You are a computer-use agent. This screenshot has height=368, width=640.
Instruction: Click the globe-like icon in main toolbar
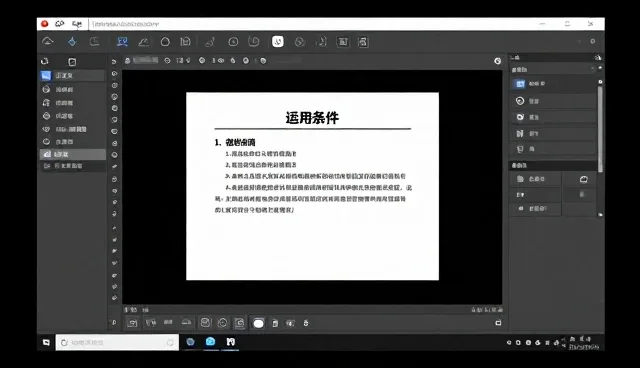click(300, 42)
